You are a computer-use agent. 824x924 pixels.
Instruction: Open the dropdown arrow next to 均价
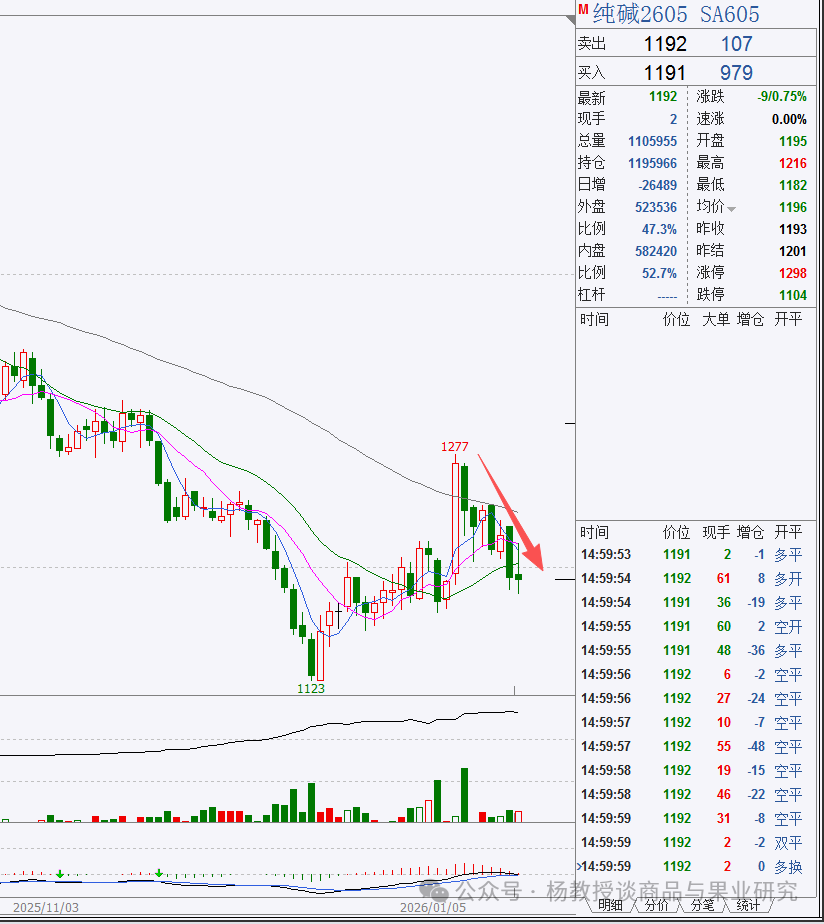pyautogui.click(x=731, y=209)
